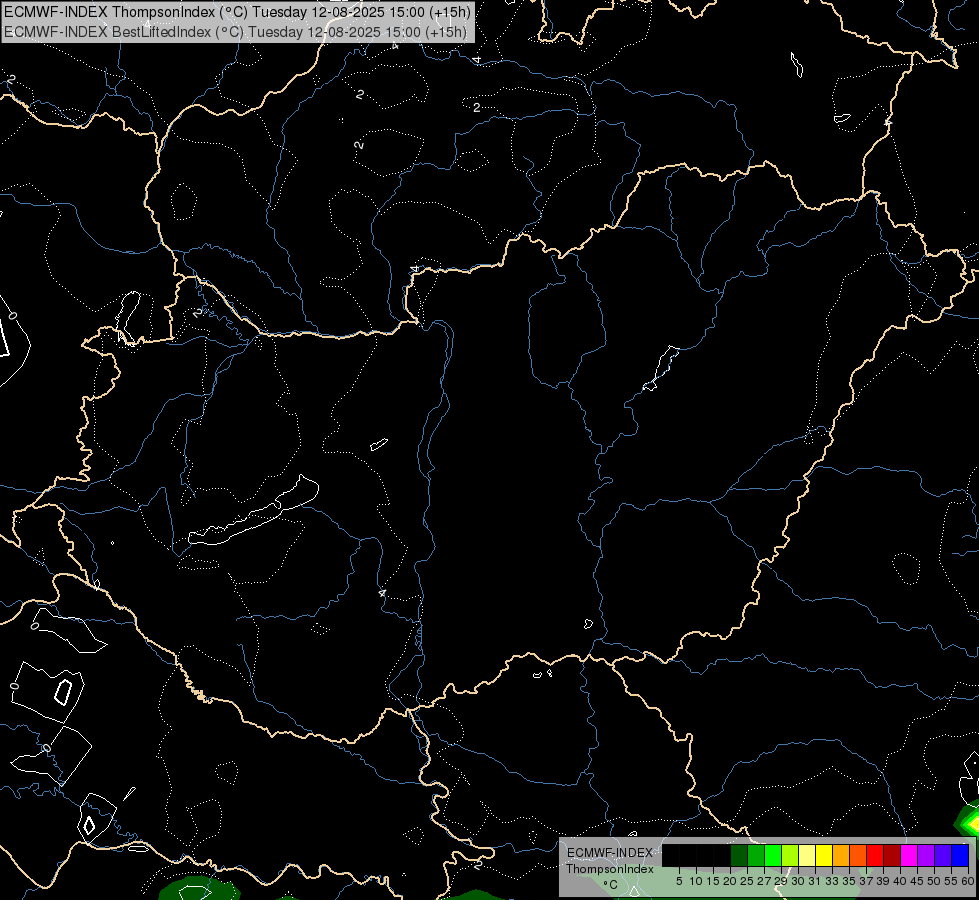979x900 pixels.
Task: Select the pale yellow 30–31 legend swatch
Action: tap(807, 855)
